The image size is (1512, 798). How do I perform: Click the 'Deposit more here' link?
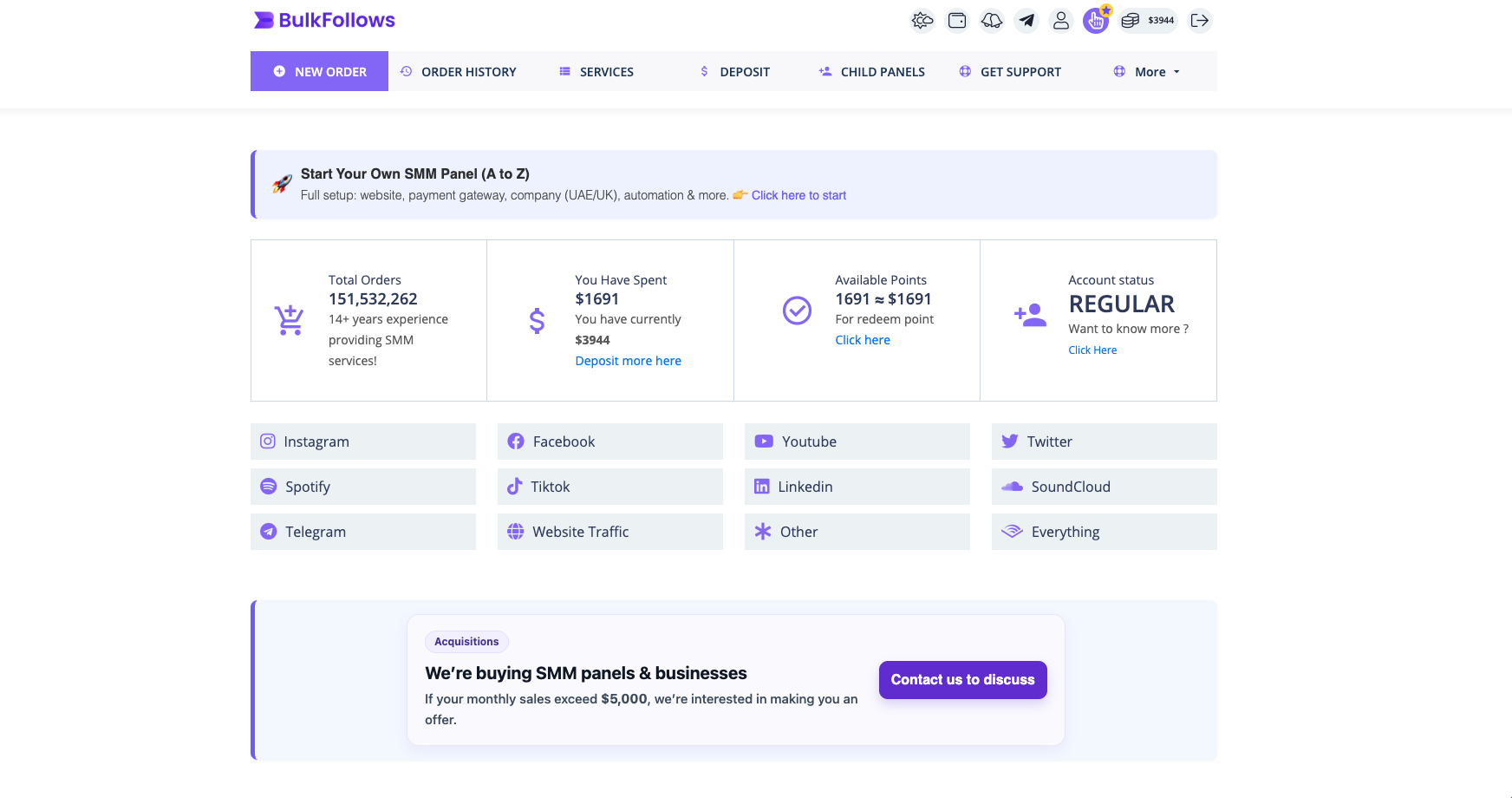[628, 361]
